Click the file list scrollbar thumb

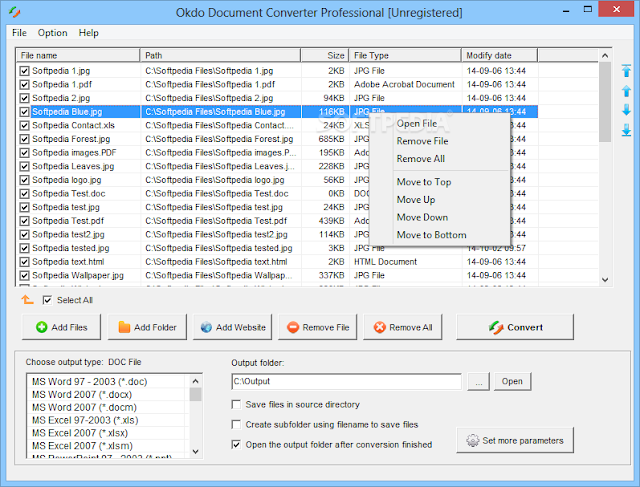605,102
